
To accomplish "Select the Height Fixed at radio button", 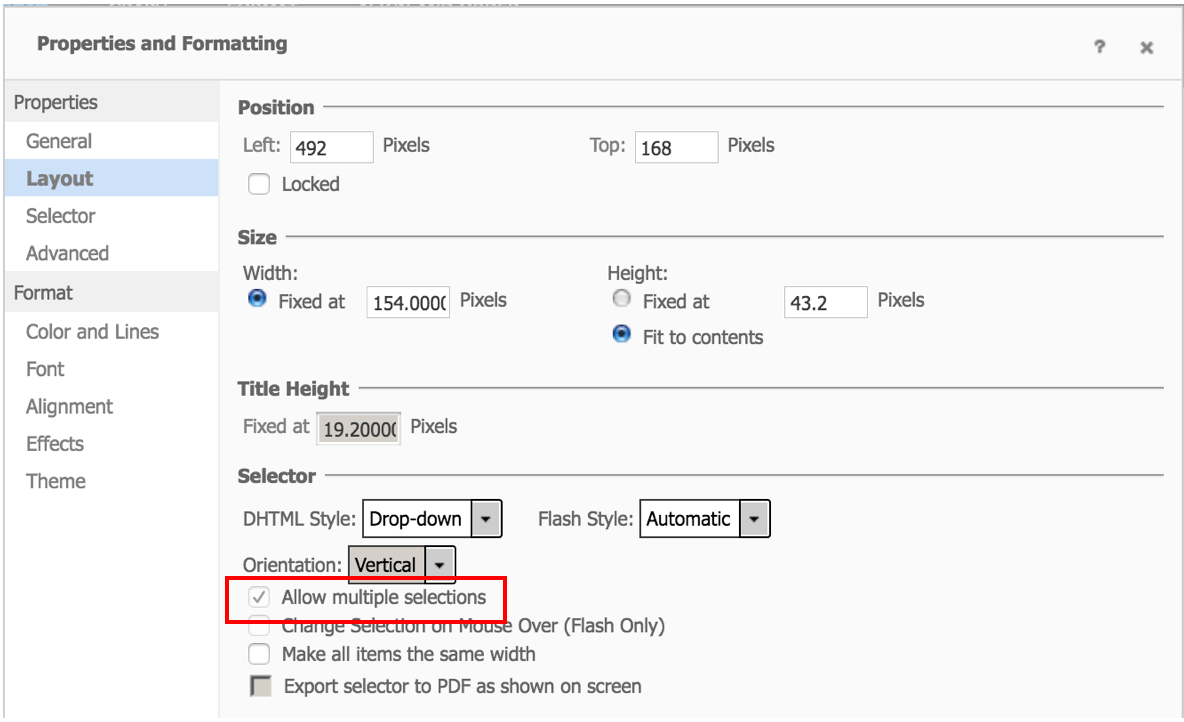I will [x=622, y=299].
